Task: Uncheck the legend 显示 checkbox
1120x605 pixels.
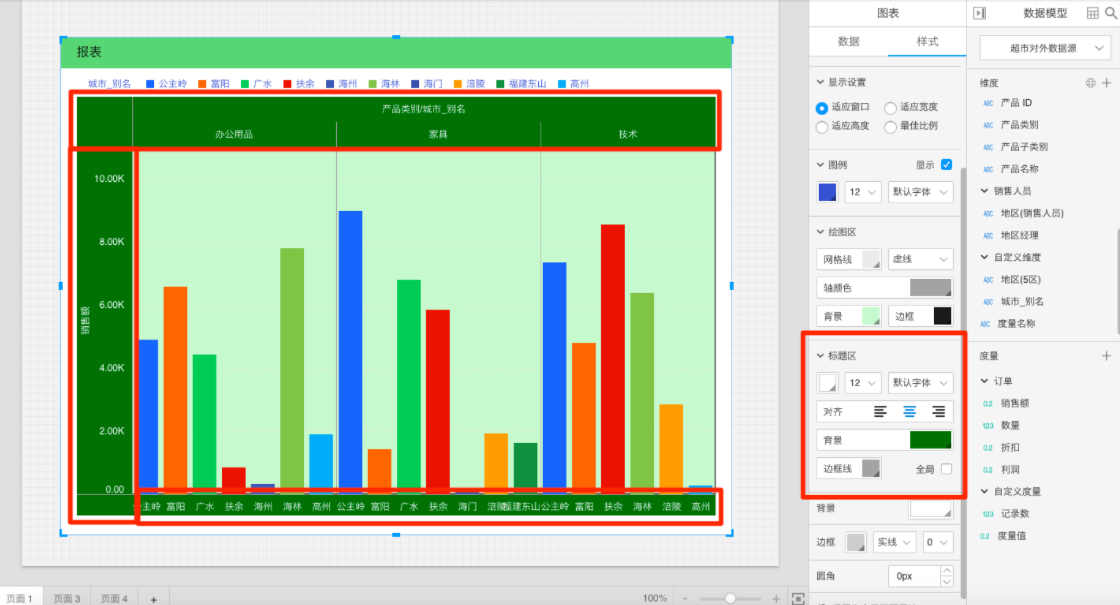Action: point(946,165)
